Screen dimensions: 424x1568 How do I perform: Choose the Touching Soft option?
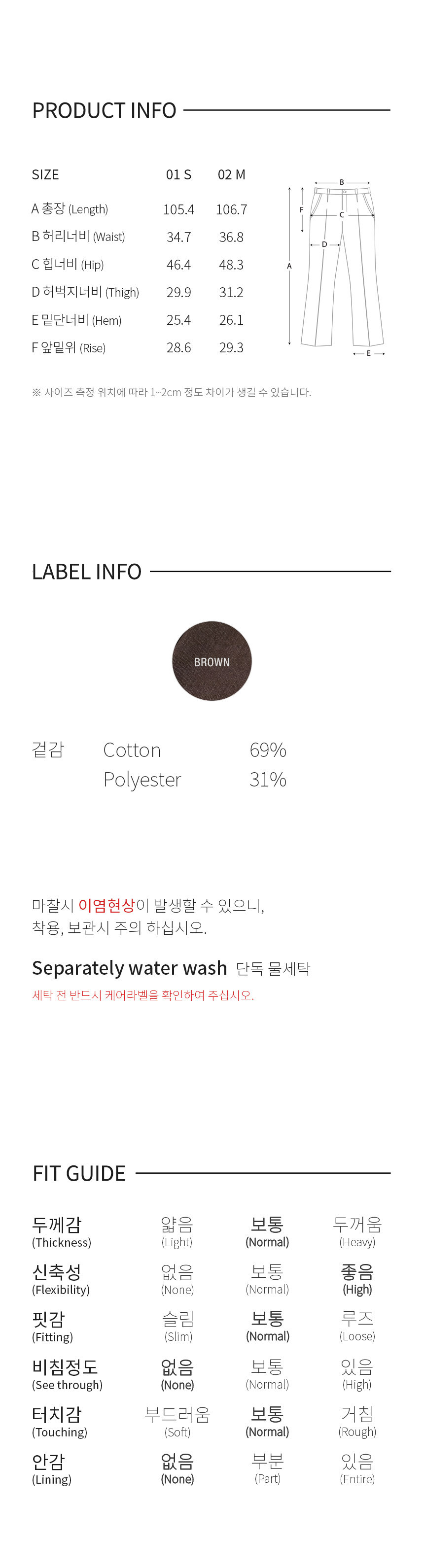point(177,1421)
